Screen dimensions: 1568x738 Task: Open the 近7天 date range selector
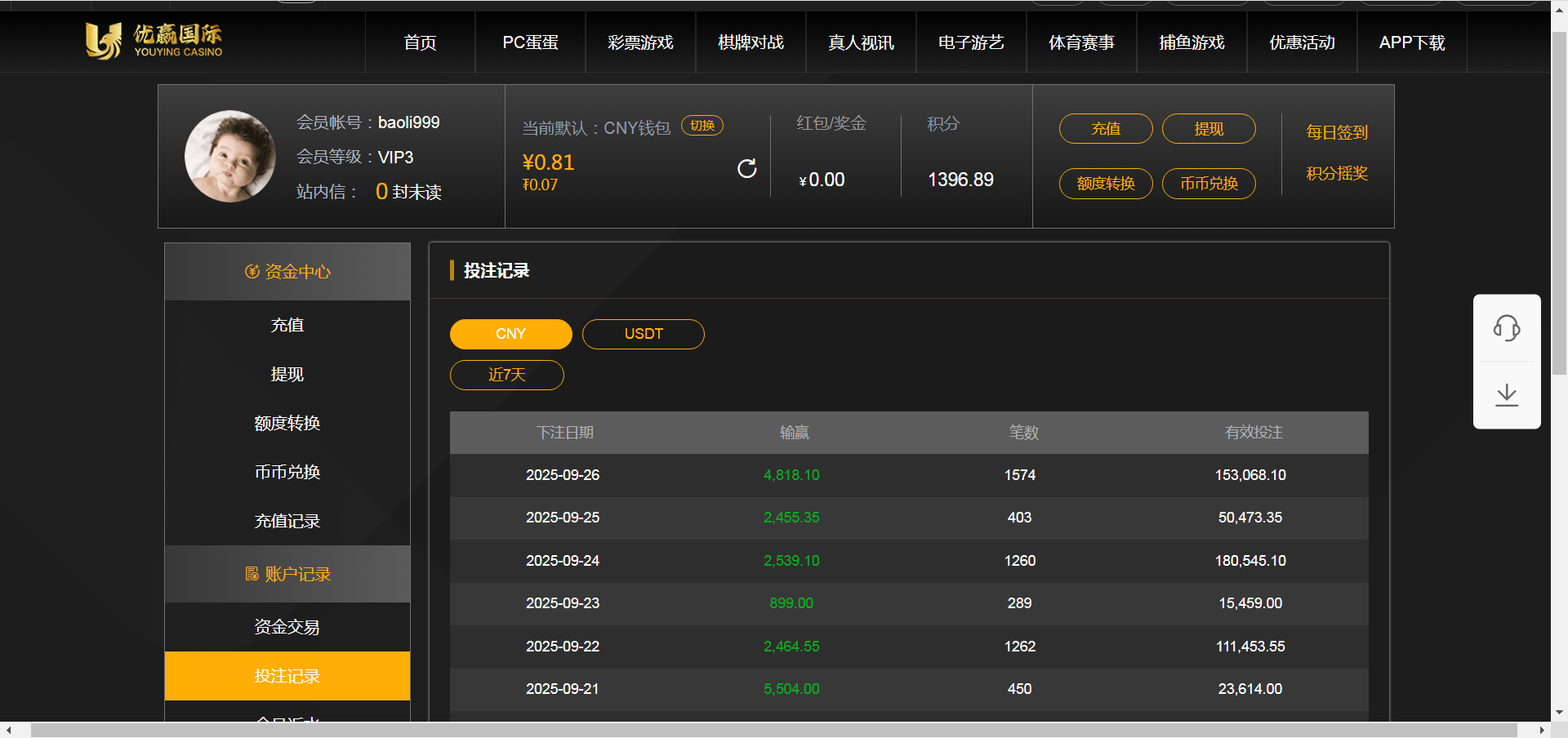tap(506, 375)
